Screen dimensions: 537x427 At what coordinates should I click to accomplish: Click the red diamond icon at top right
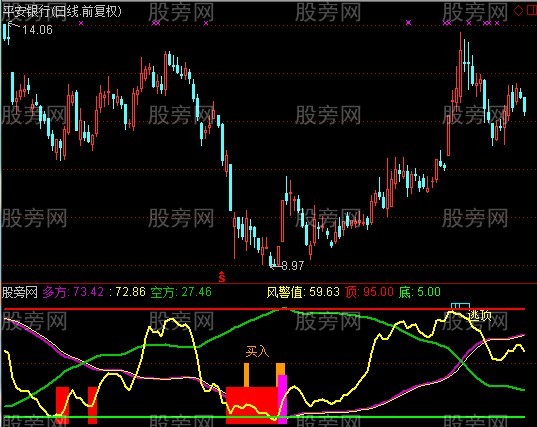(x=518, y=11)
